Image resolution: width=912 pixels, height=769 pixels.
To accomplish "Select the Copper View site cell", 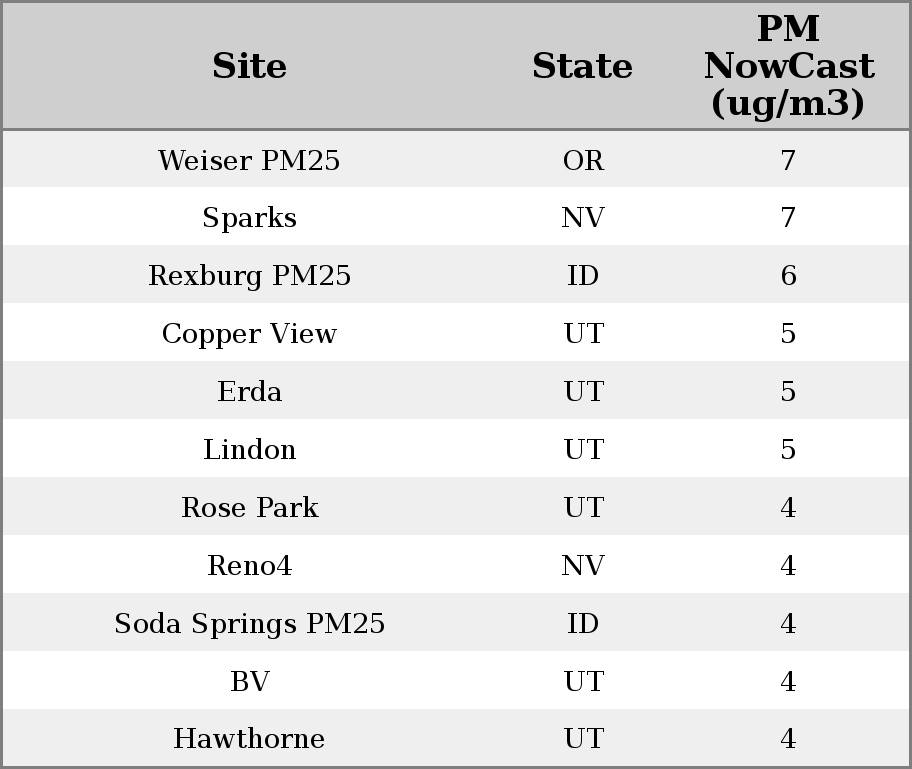I will [x=249, y=334].
